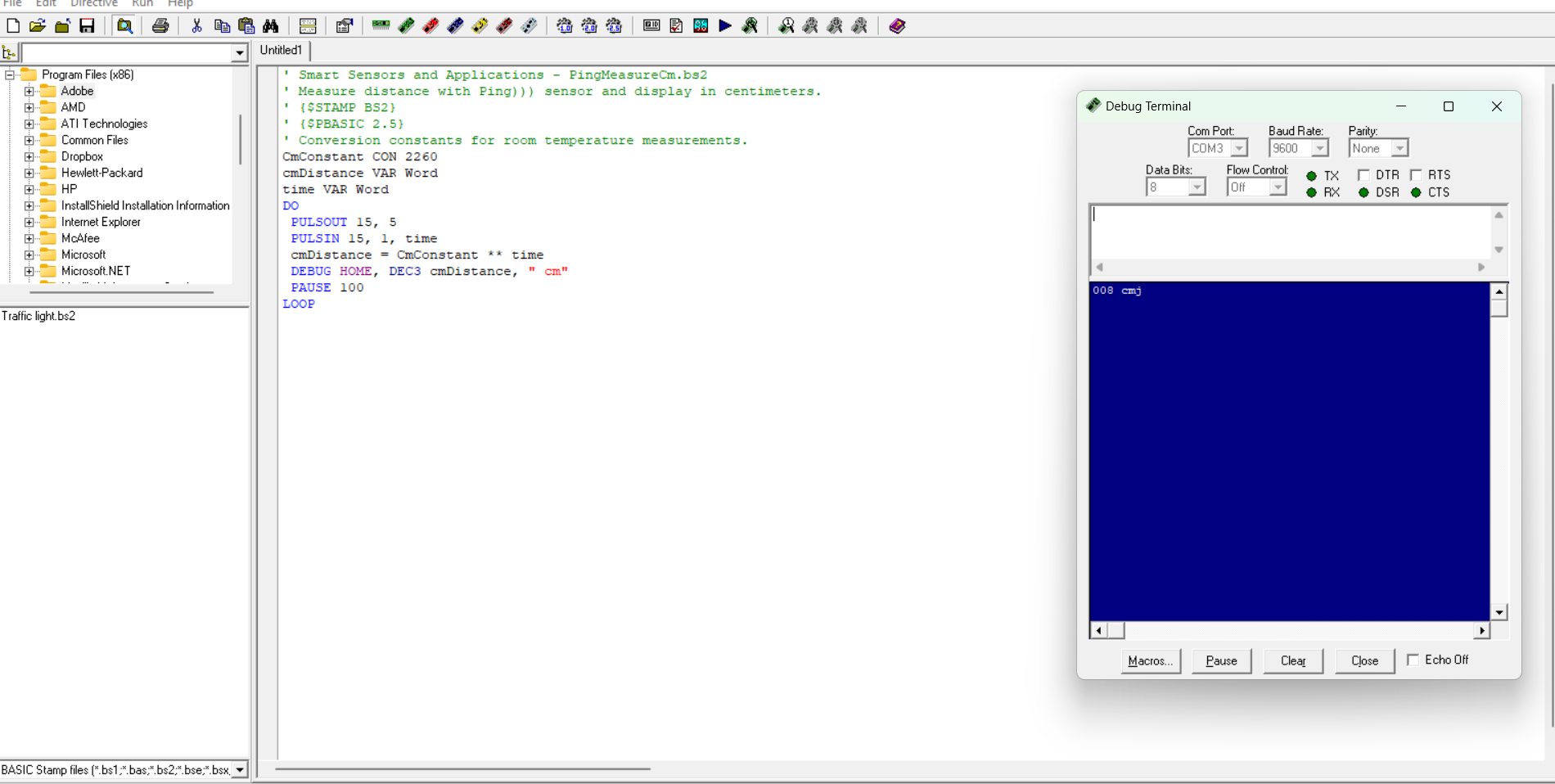Open the Directive menu

[x=94, y=4]
